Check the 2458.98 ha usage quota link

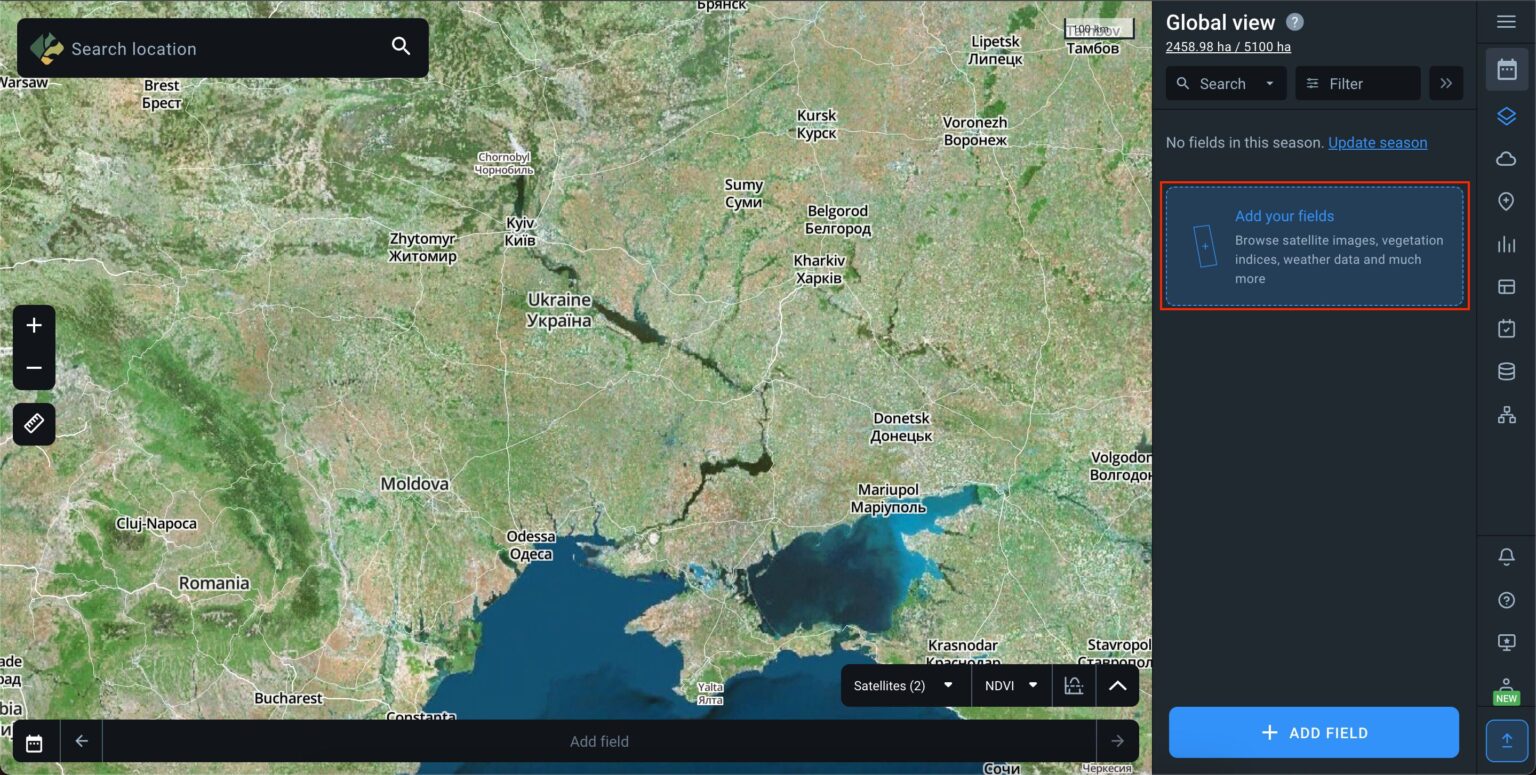[x=1227, y=46]
